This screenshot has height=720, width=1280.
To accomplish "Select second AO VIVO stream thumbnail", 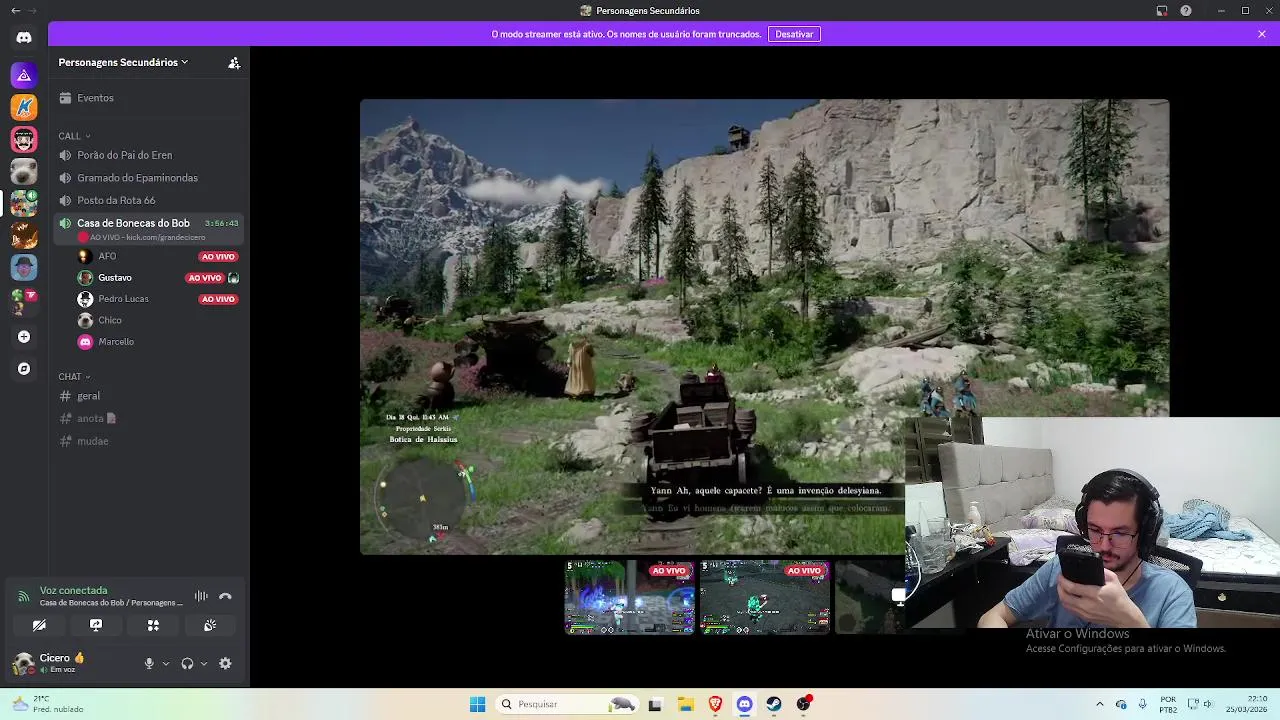I will [x=765, y=597].
